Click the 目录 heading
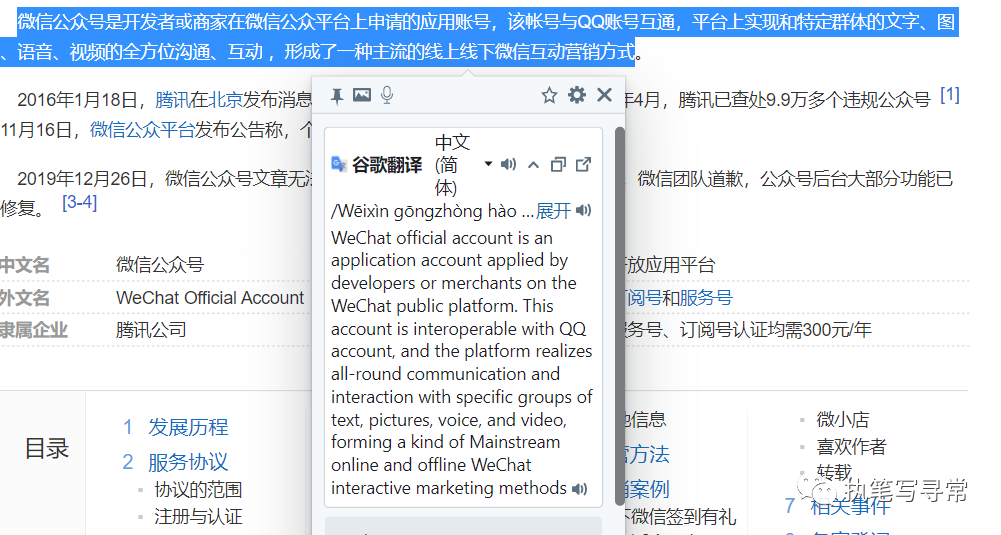The height and width of the screenshot is (535, 1001). pyautogui.click(x=47, y=449)
